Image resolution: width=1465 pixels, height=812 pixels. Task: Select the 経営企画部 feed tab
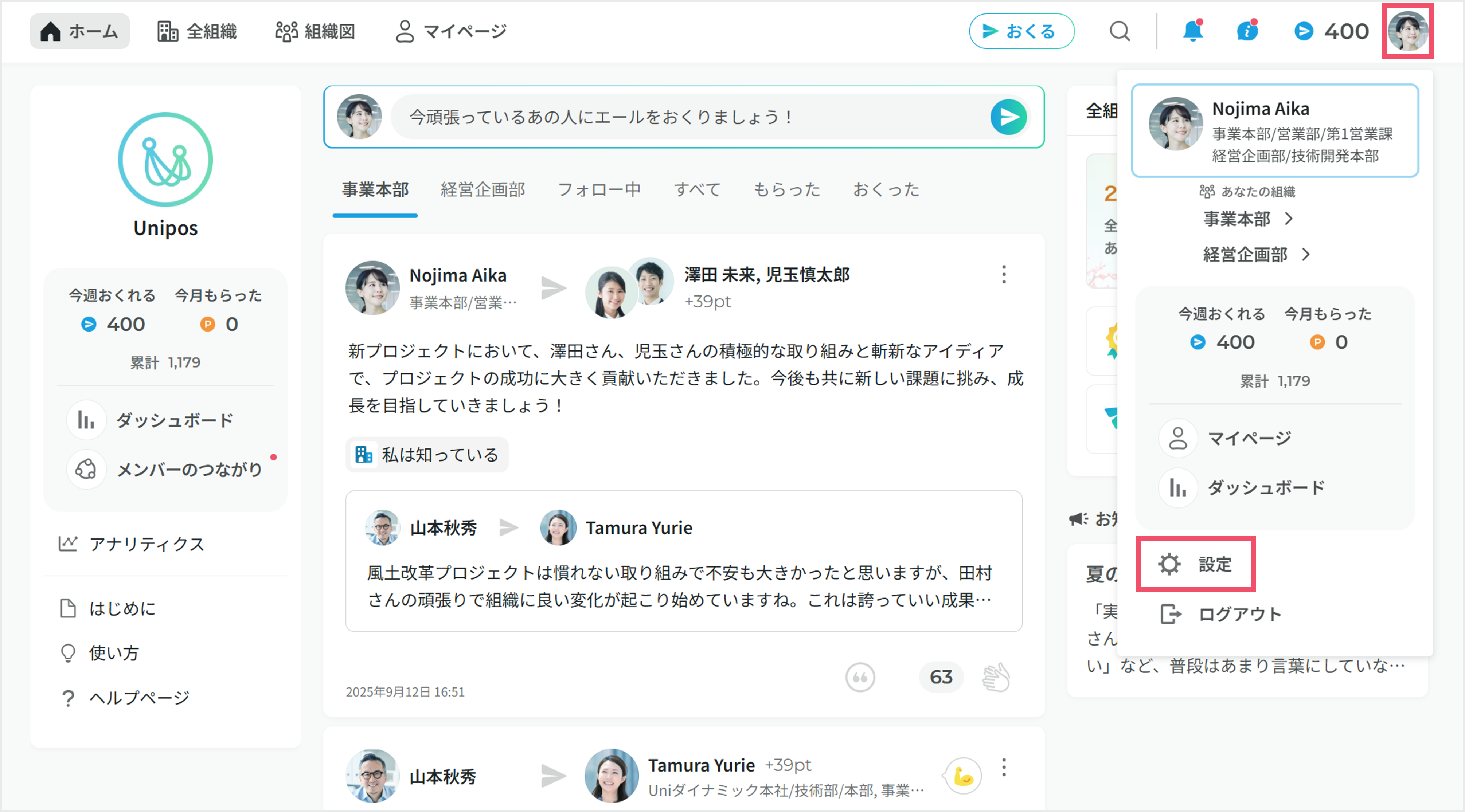(483, 189)
